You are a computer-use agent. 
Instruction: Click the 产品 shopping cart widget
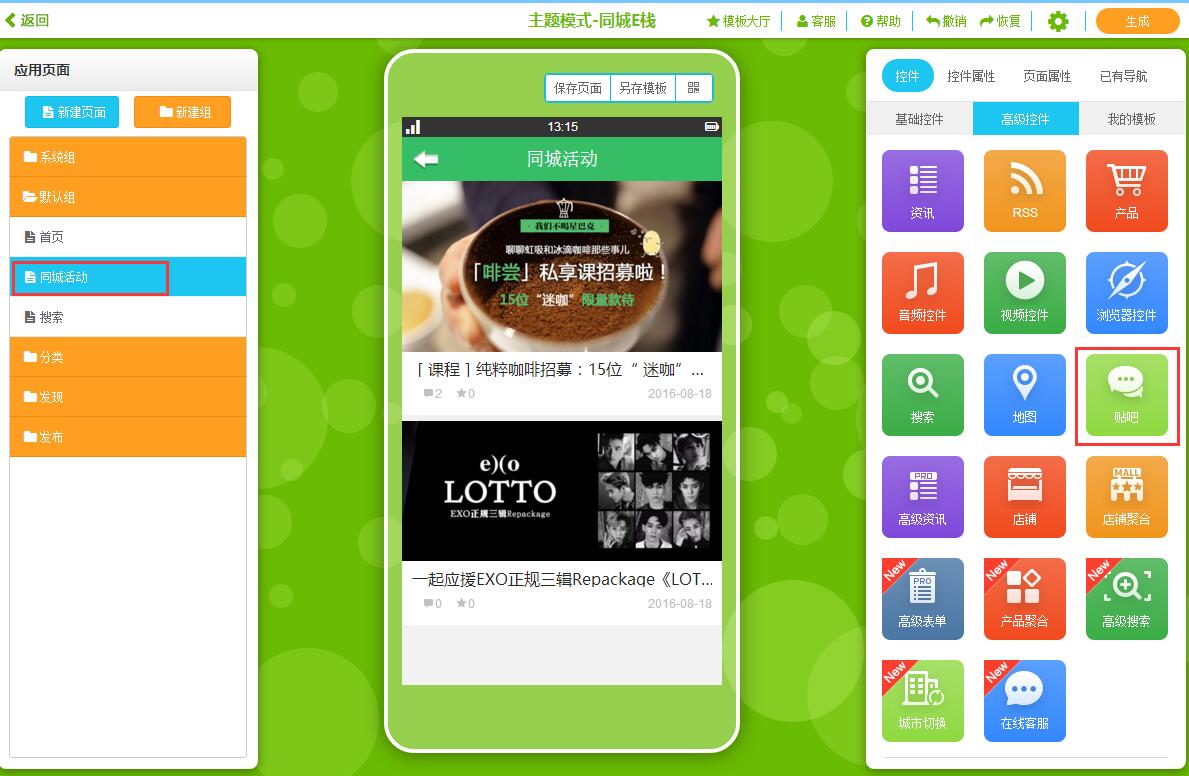[x=1126, y=190]
